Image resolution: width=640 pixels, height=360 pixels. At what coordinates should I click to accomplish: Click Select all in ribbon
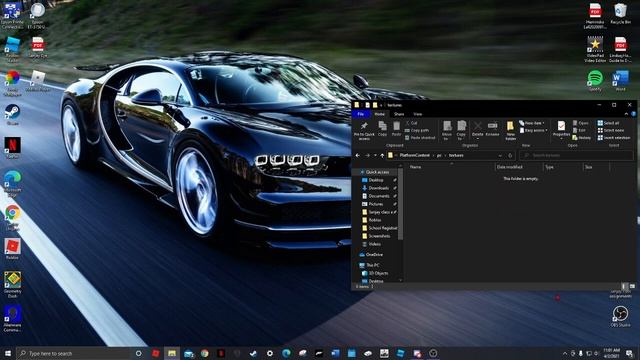[x=608, y=123]
